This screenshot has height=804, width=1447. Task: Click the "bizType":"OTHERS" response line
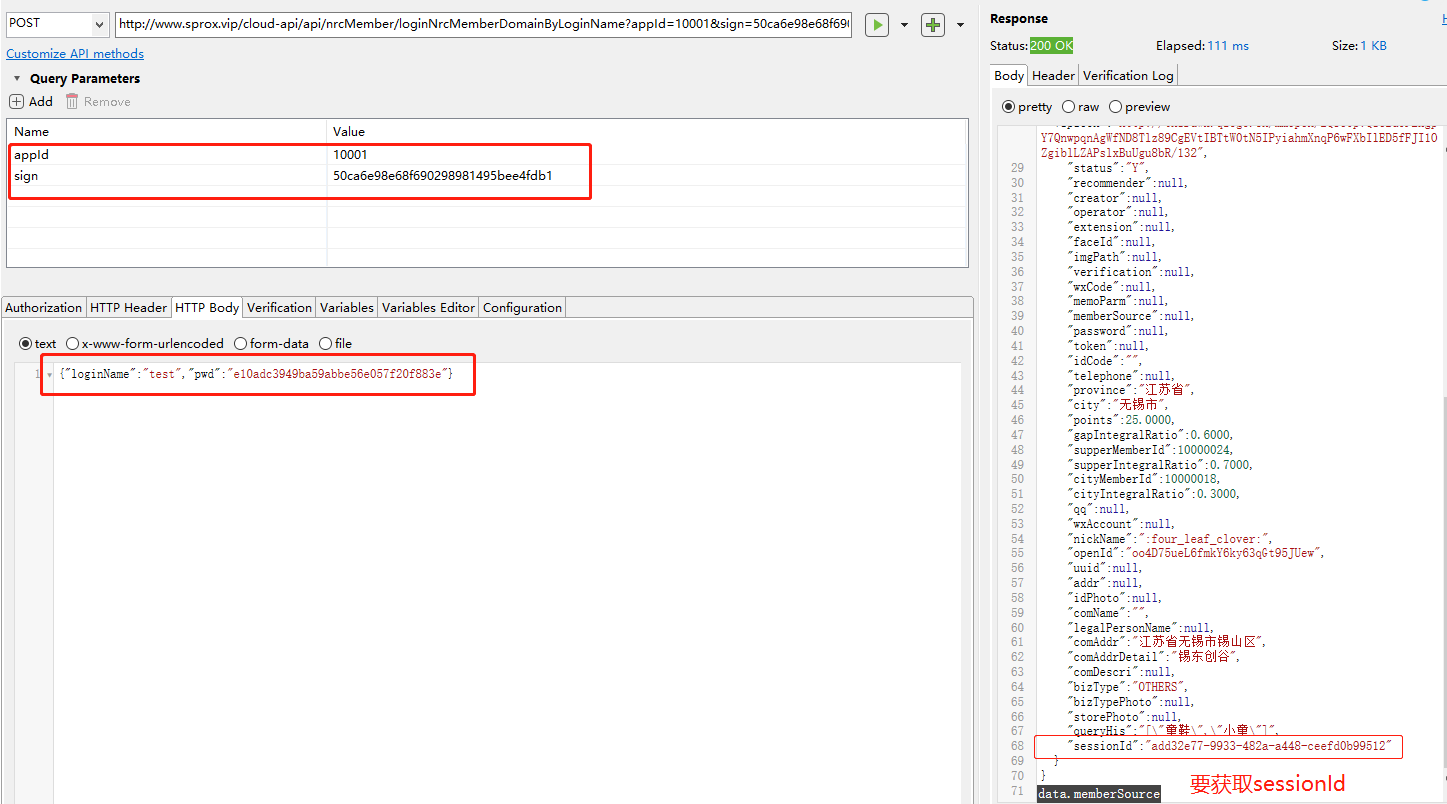coord(1130,687)
